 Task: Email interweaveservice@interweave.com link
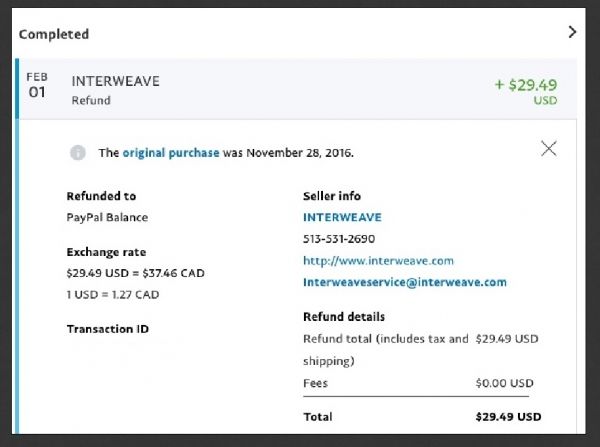(x=405, y=282)
